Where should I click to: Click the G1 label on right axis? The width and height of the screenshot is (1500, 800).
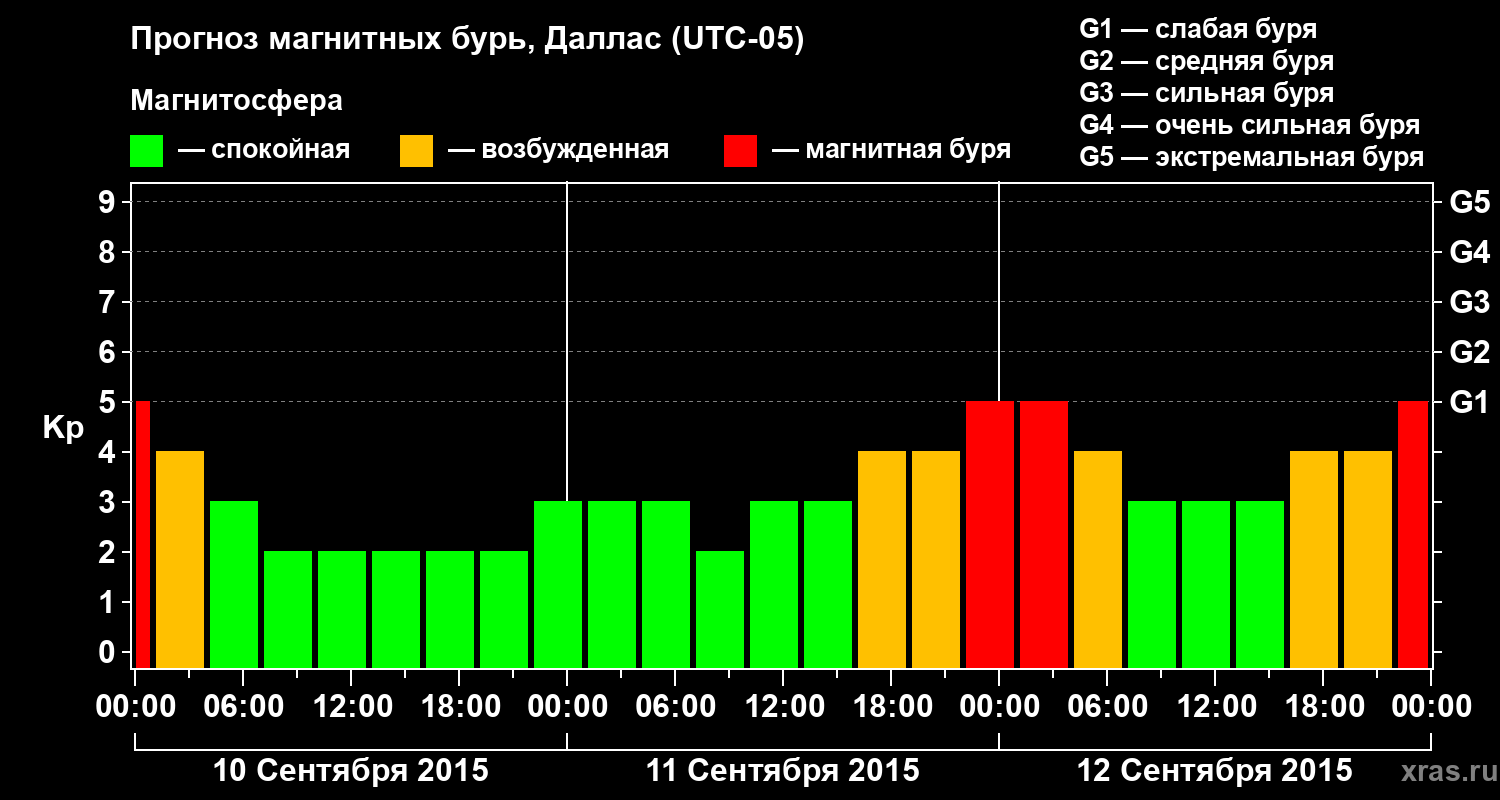pyautogui.click(x=1469, y=402)
